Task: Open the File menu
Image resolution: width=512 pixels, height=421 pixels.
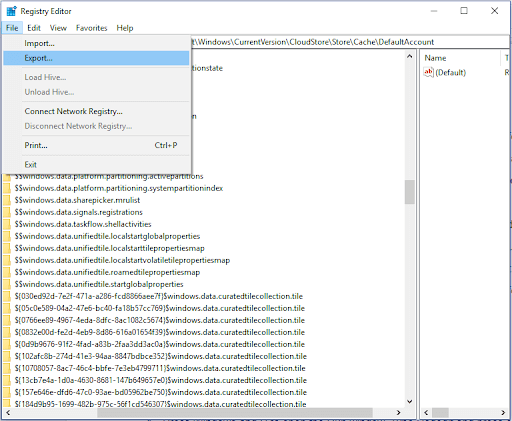Action: pyautogui.click(x=12, y=28)
